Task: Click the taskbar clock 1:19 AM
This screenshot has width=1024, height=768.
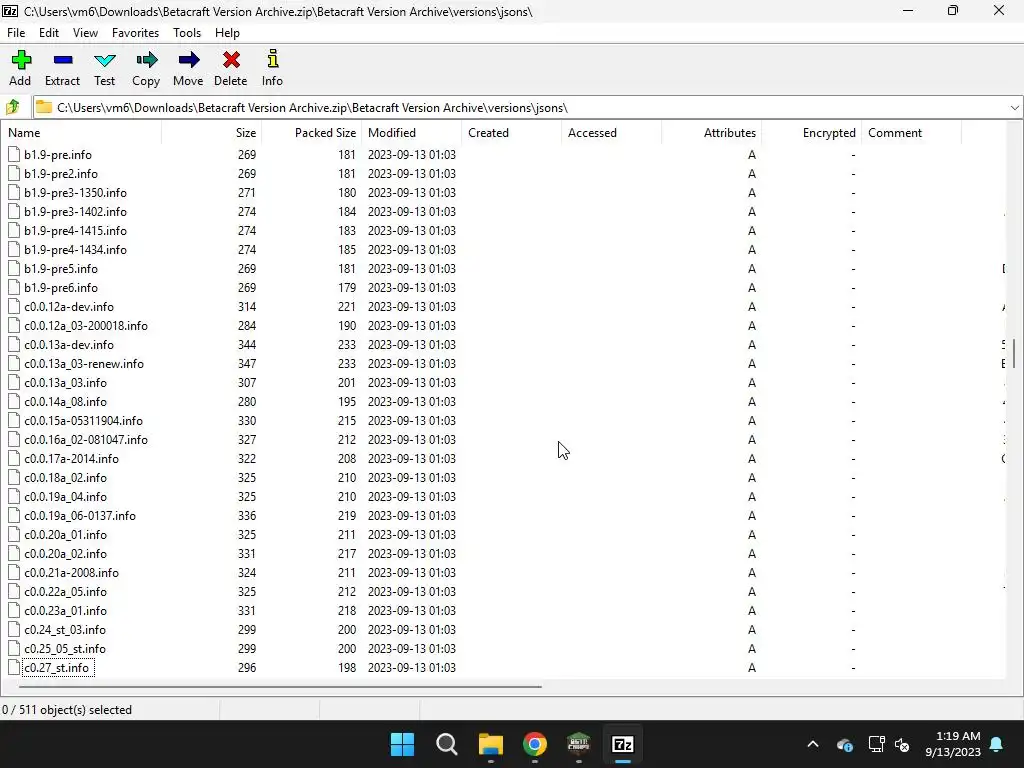Action: tap(957, 736)
